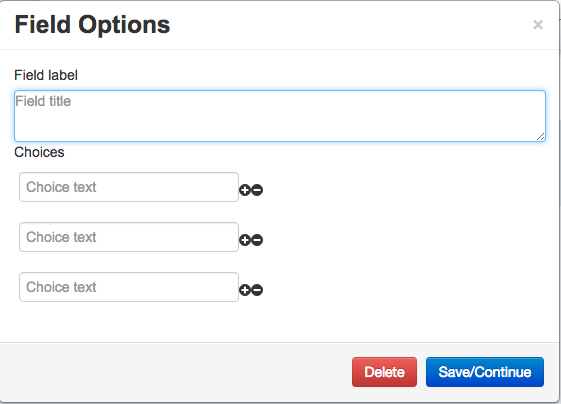Add a new choice below the third row
The height and width of the screenshot is (404, 561).
coord(245,290)
